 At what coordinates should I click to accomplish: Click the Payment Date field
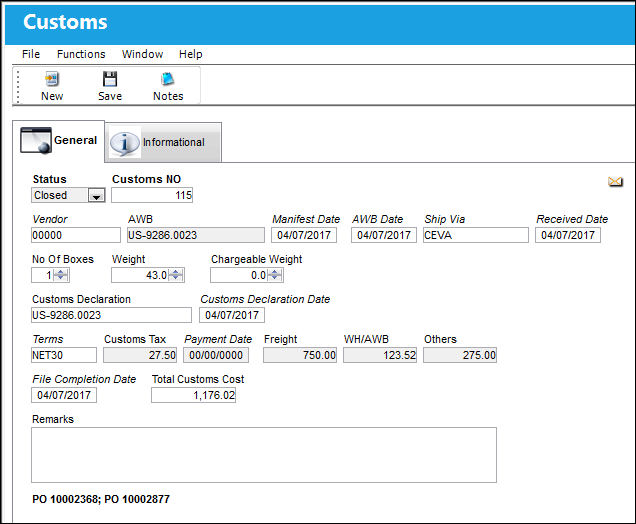coord(216,355)
